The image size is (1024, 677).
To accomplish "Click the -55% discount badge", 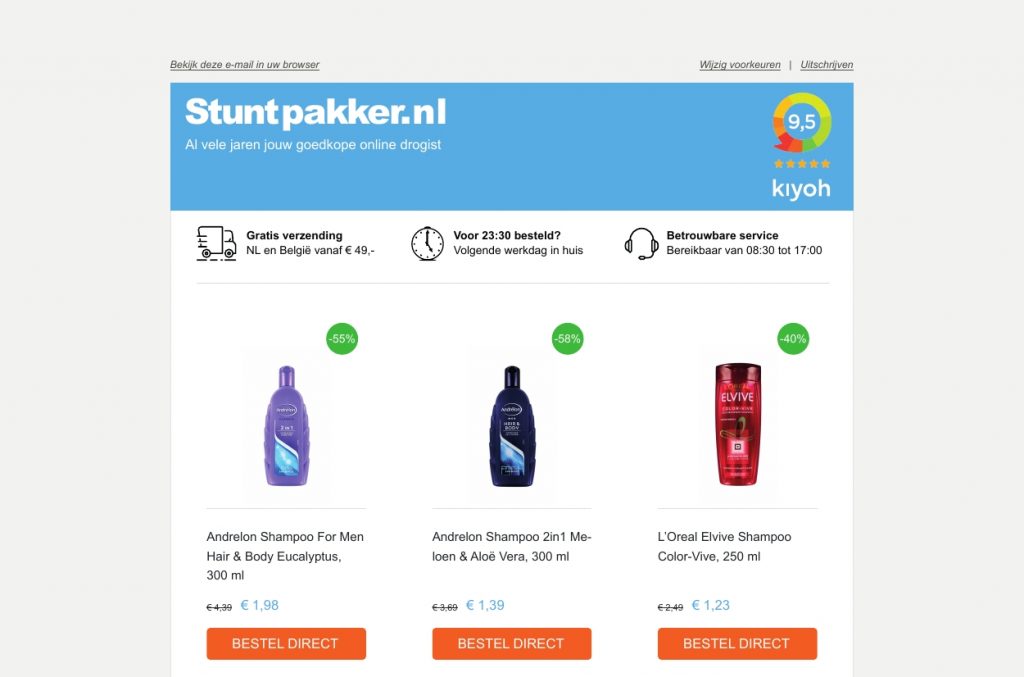I will 342,339.
